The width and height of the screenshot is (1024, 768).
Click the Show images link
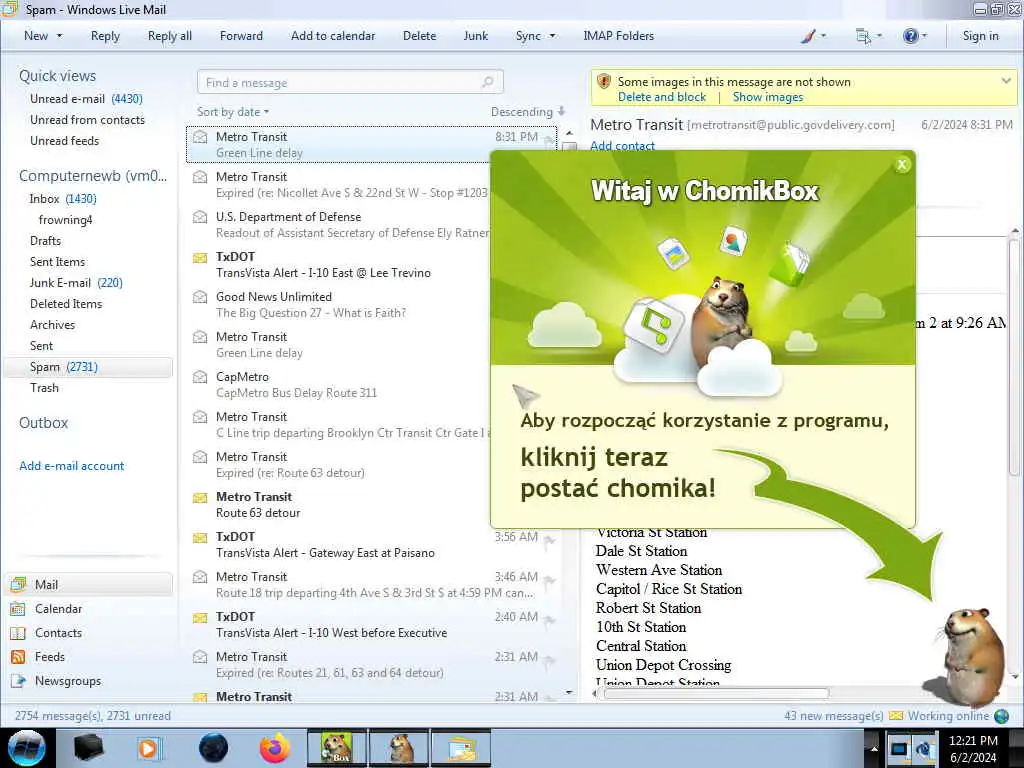pyautogui.click(x=768, y=97)
